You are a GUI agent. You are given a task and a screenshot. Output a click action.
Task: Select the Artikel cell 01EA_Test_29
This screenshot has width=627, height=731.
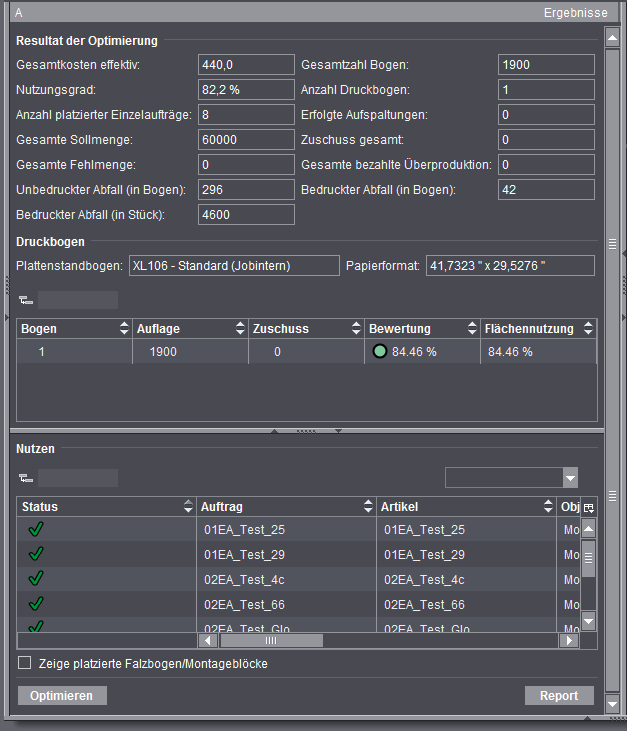(x=466, y=554)
